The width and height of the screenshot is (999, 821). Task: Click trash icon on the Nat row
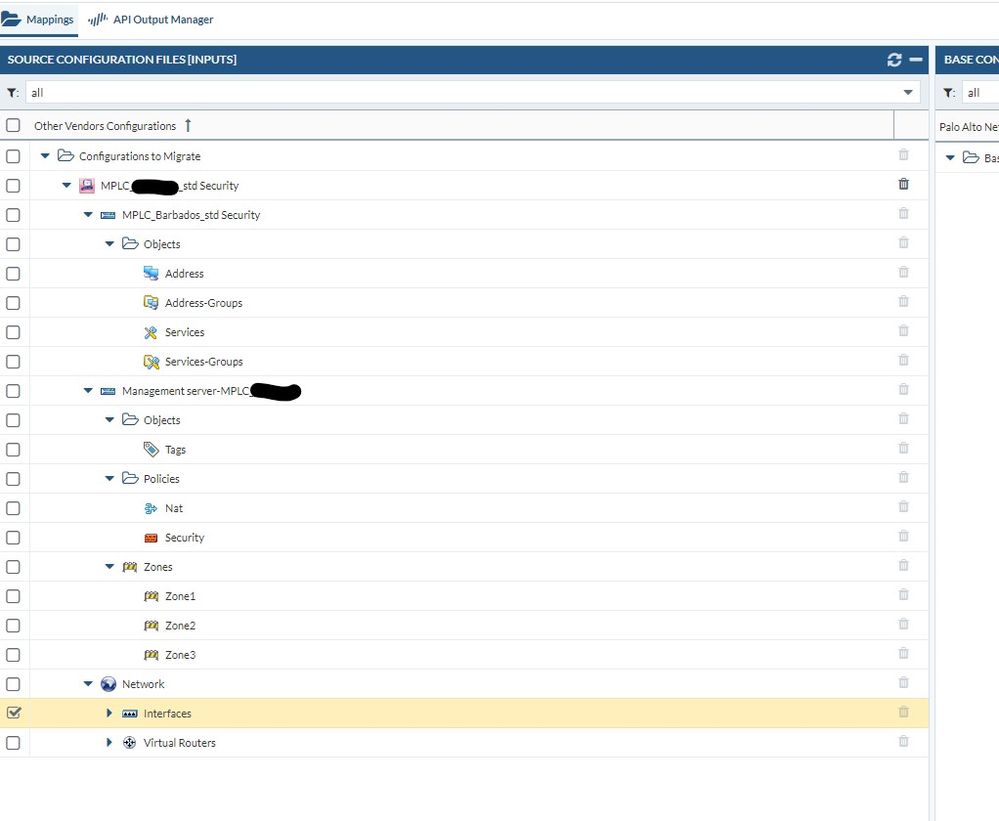coord(903,506)
